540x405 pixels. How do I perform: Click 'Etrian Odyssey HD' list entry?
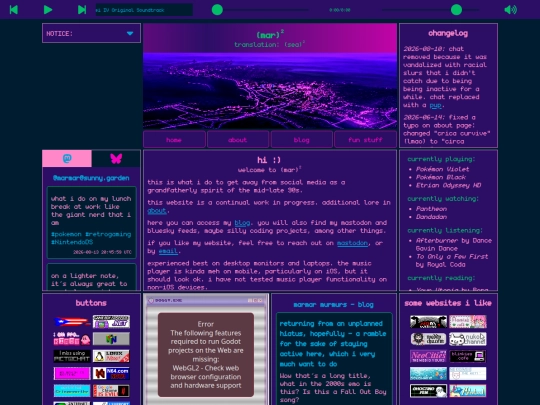point(448,185)
